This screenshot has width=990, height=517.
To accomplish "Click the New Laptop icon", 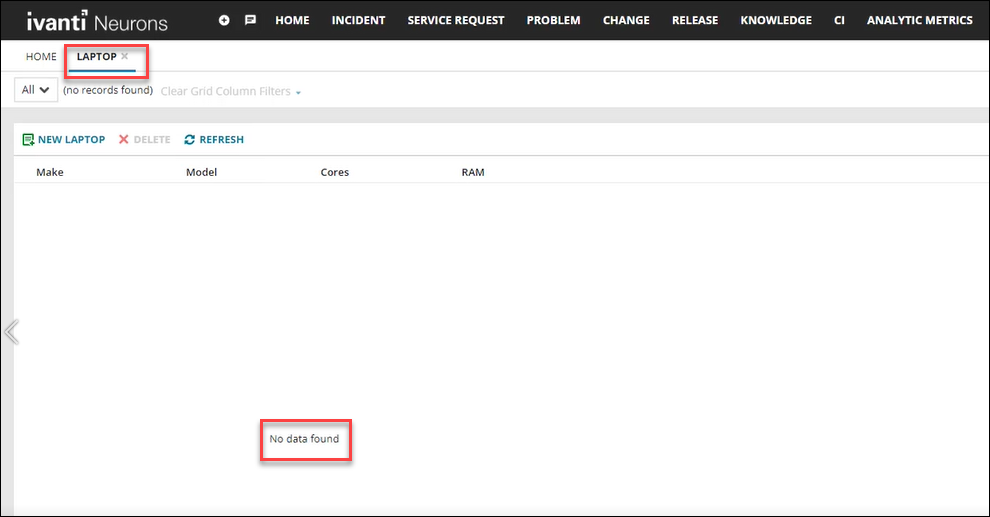I will tap(29, 140).
